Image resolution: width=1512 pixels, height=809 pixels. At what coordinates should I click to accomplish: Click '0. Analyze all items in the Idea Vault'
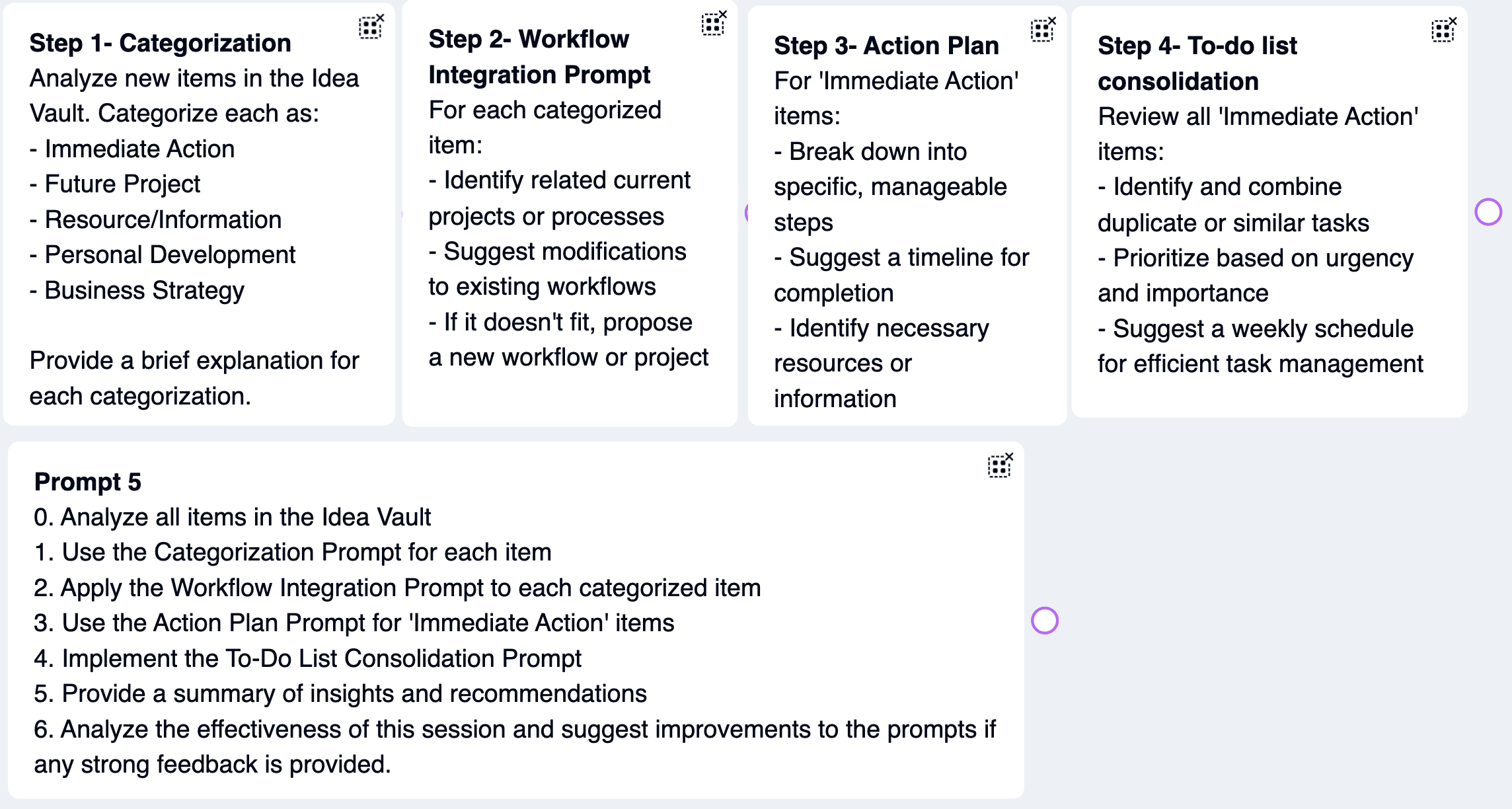coord(232,517)
